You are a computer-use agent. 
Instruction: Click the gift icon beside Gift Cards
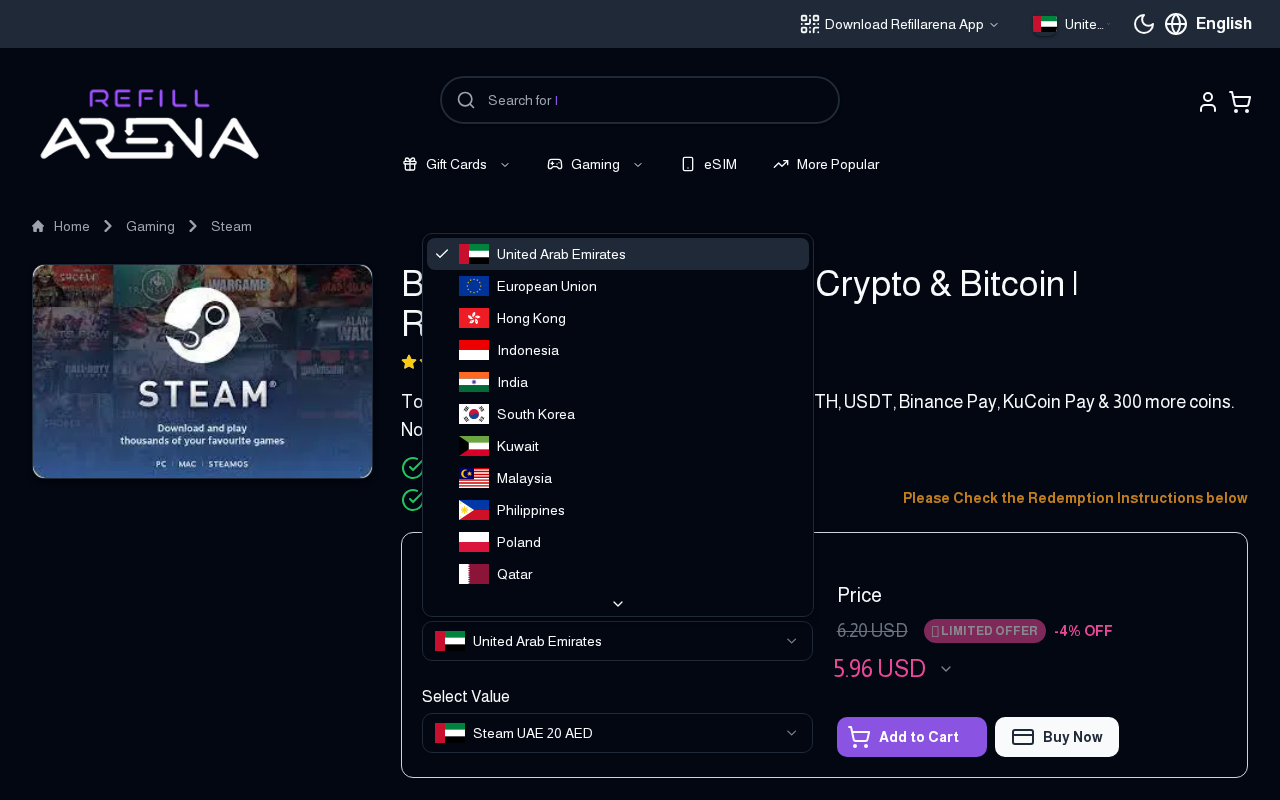[x=410, y=164]
